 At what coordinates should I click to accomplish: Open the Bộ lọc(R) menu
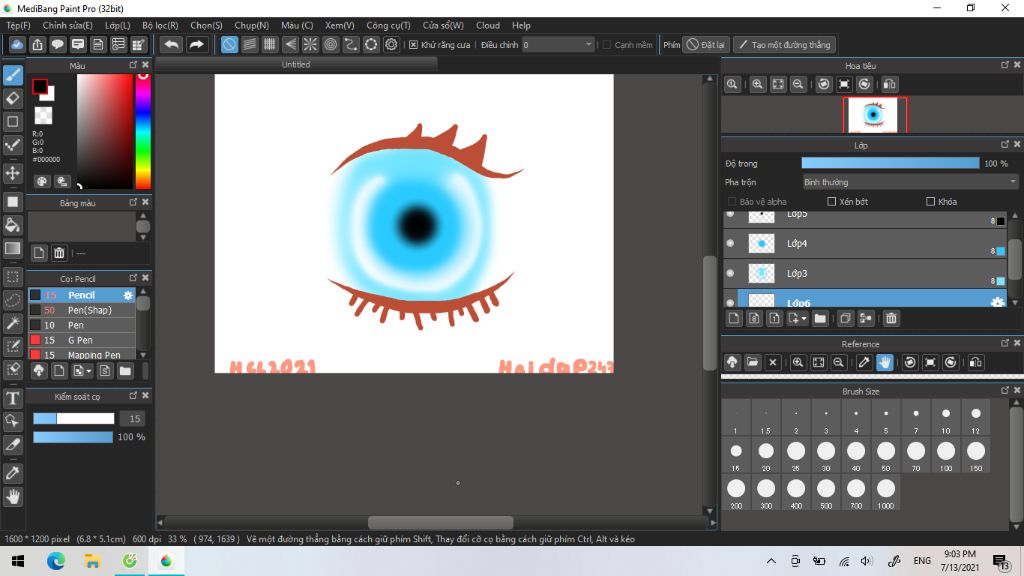pyautogui.click(x=160, y=25)
